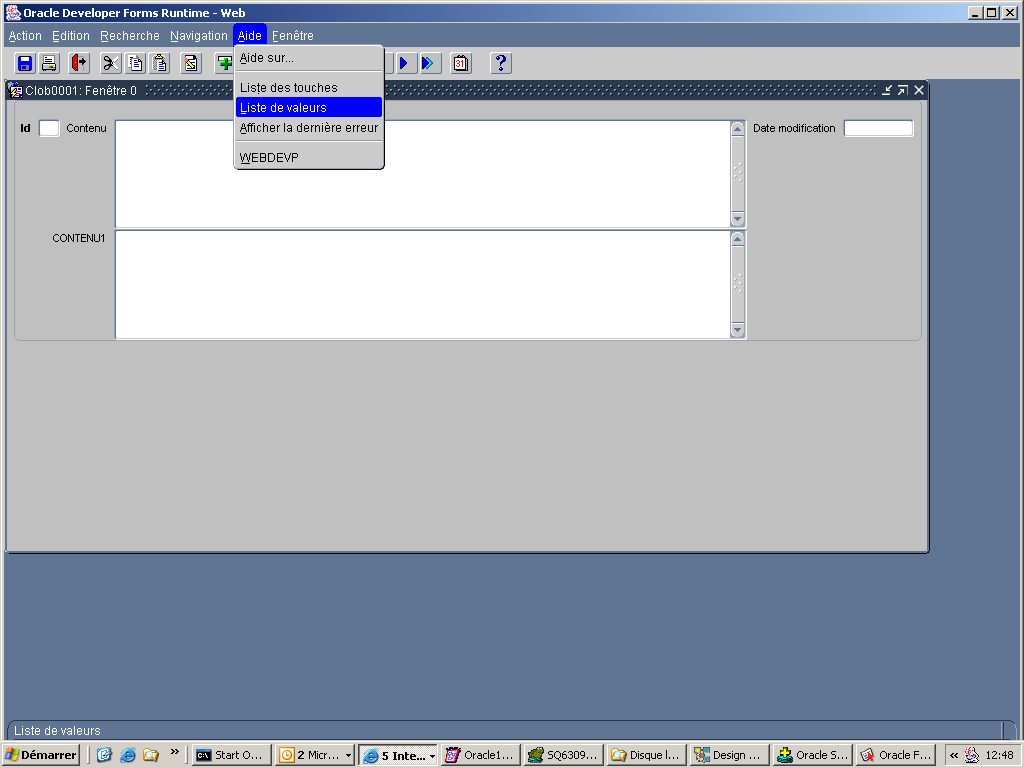Image resolution: width=1024 pixels, height=768 pixels.
Task: Close the open Aide menu
Action: click(x=249, y=36)
